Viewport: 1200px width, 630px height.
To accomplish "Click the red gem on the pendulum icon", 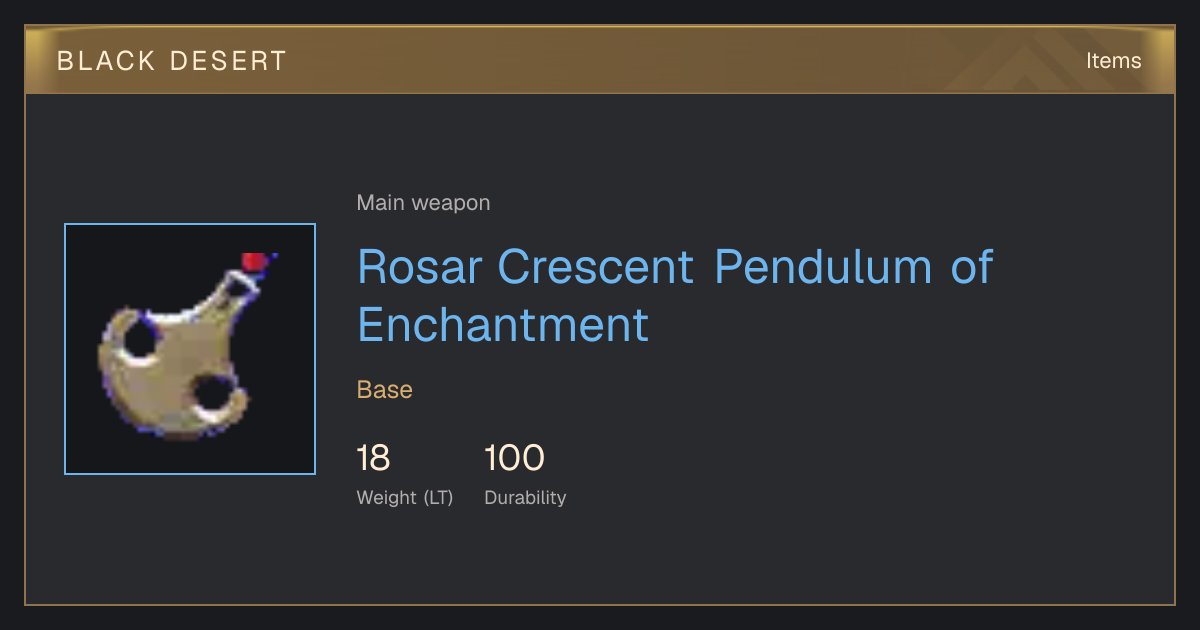I will [x=254, y=262].
